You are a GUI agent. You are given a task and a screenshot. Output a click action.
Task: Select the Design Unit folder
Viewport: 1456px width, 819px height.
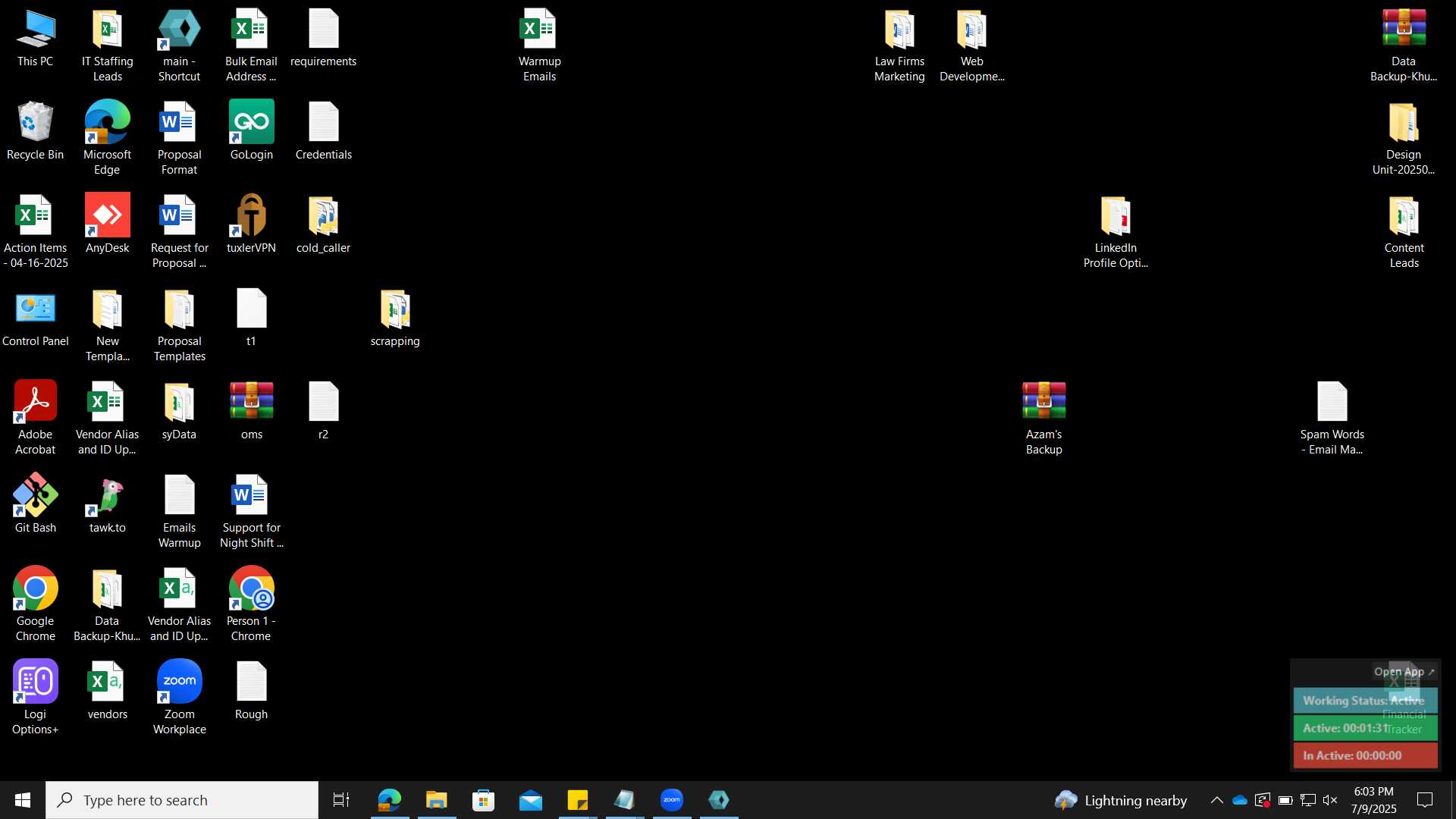(x=1404, y=138)
